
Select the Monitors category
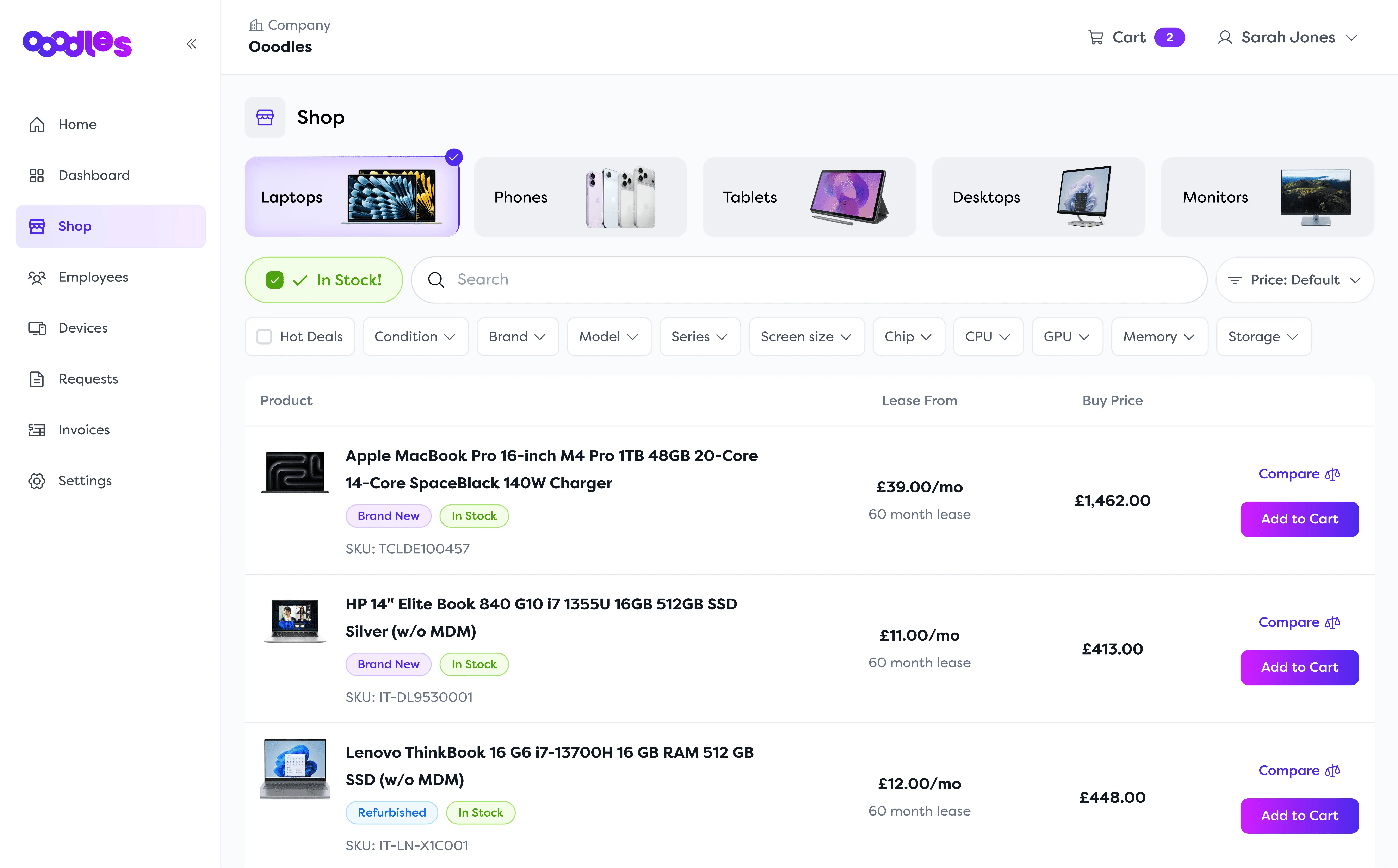click(x=1267, y=197)
